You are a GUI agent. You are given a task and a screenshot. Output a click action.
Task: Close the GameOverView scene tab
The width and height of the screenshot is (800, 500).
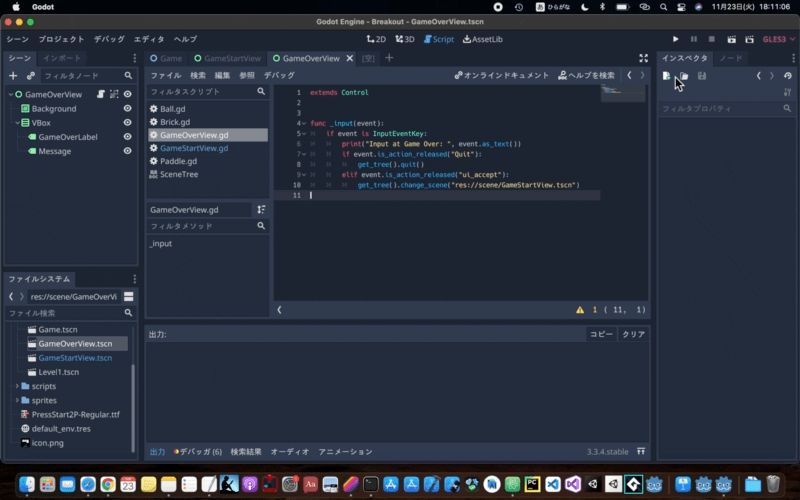point(350,58)
